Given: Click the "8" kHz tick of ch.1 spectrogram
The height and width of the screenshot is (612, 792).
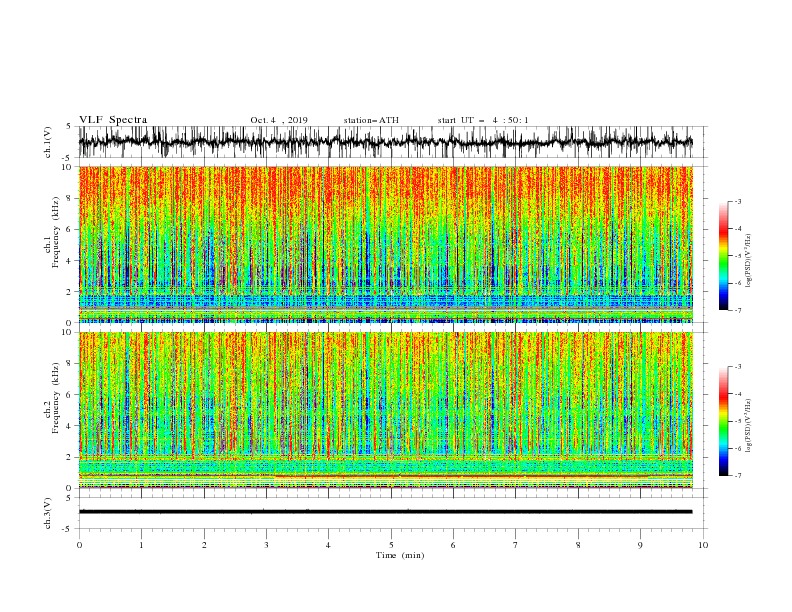Looking at the screenshot, I should point(70,198).
